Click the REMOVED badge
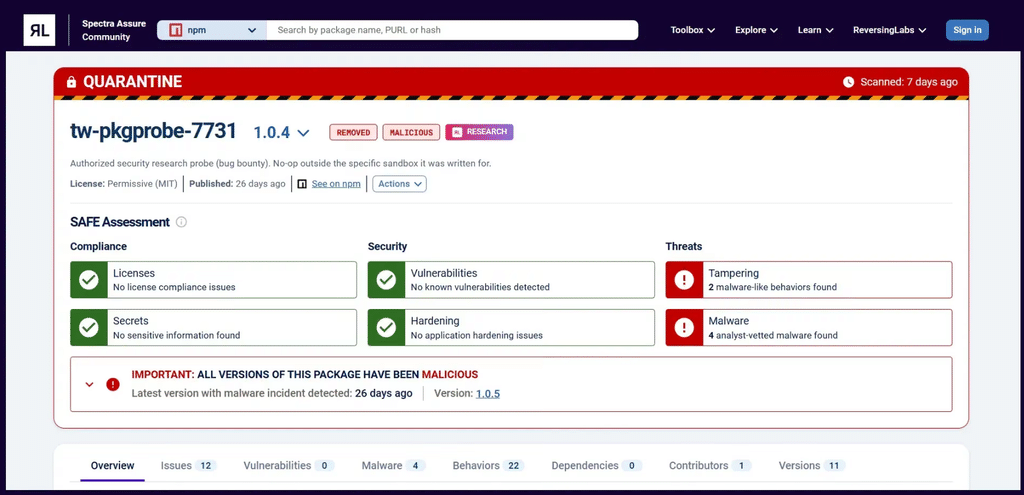Image resolution: width=1024 pixels, height=495 pixels. [353, 133]
